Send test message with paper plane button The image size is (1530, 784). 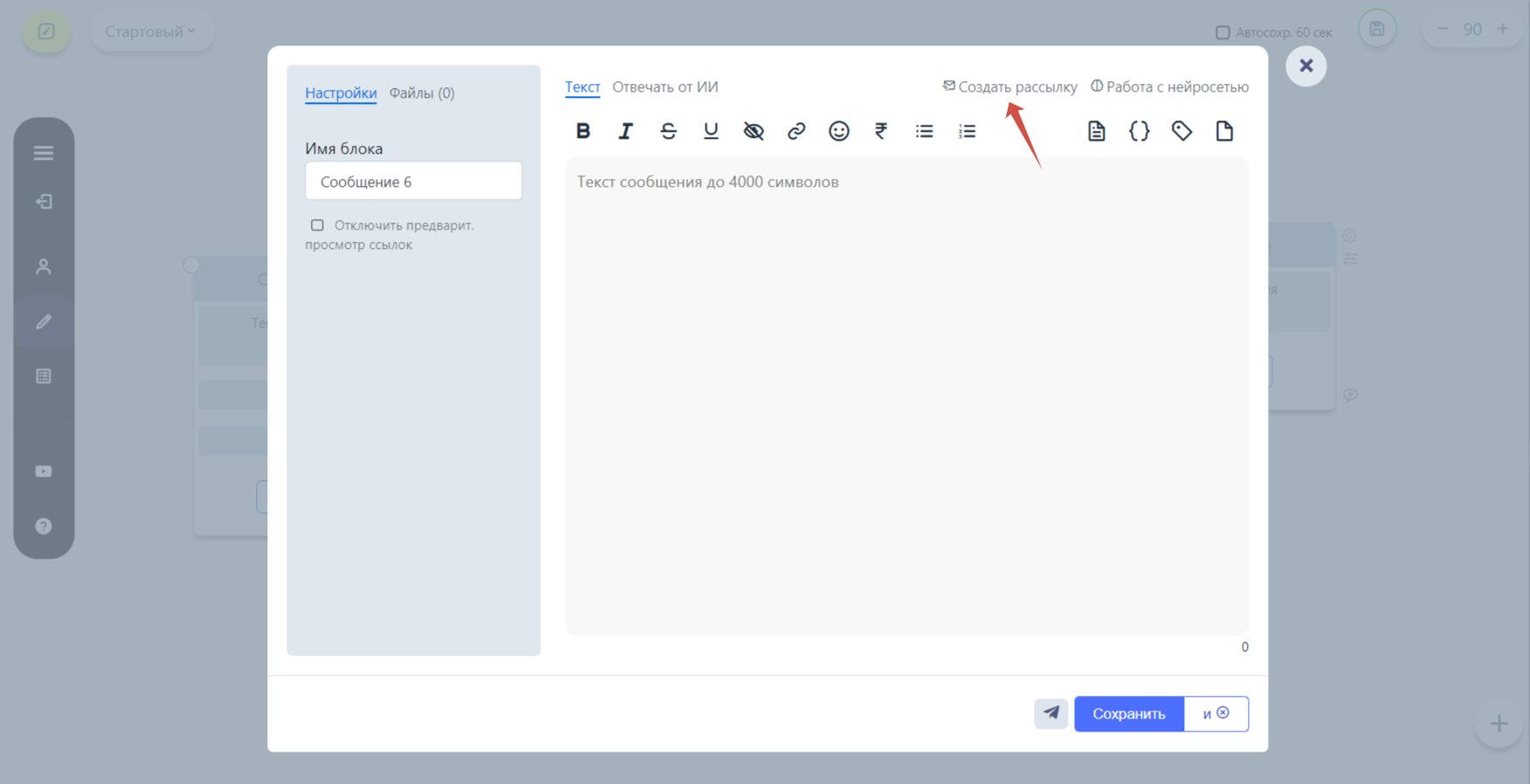(1051, 713)
